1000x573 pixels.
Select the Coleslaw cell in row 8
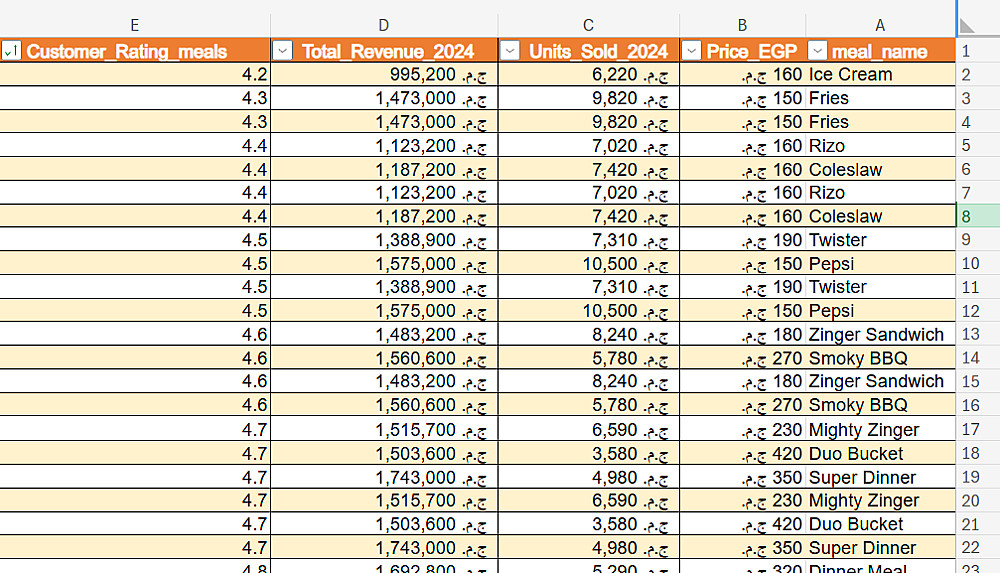click(881, 216)
